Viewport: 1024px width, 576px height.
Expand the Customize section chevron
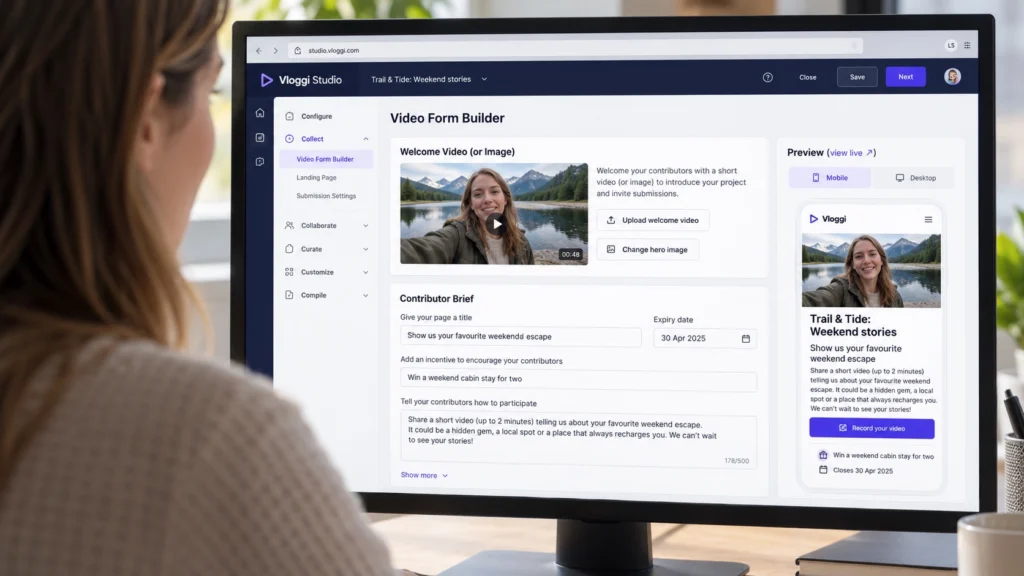pyautogui.click(x=366, y=272)
